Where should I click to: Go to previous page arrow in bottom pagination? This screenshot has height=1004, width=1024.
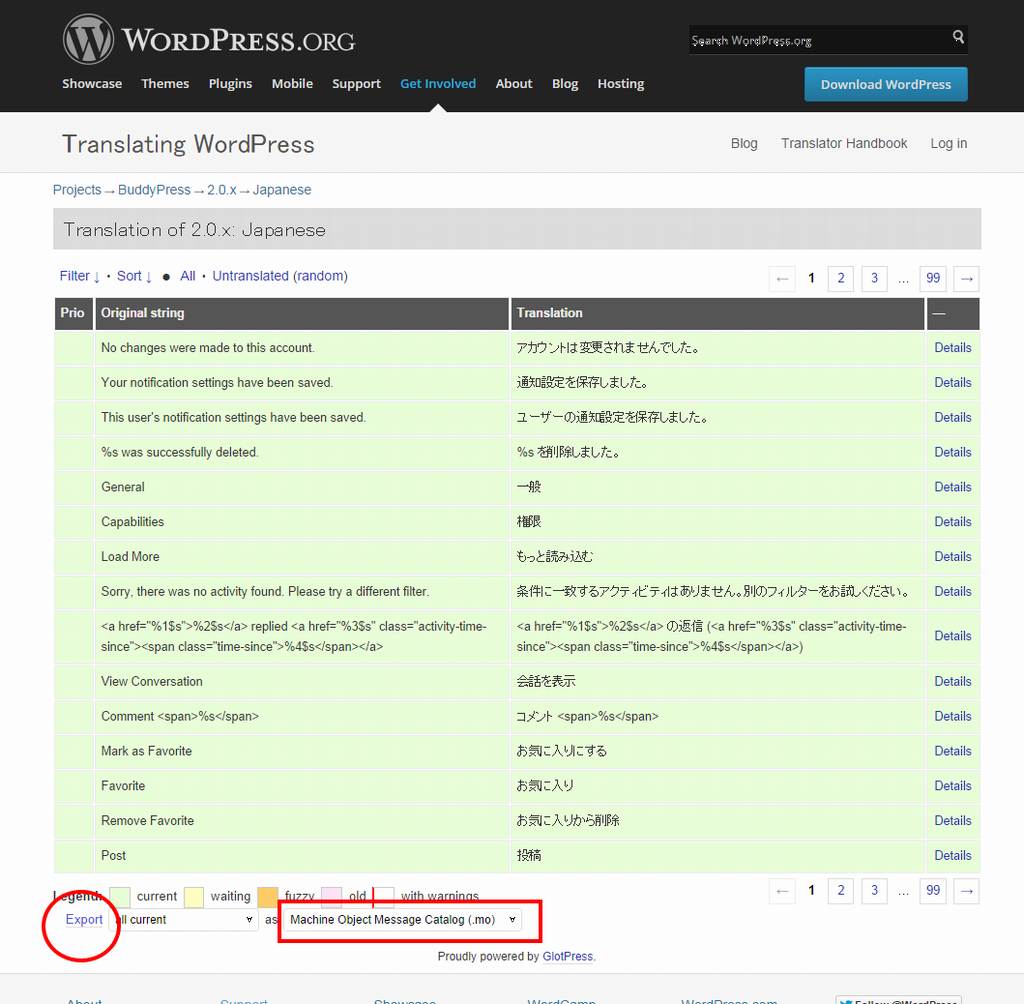click(782, 891)
